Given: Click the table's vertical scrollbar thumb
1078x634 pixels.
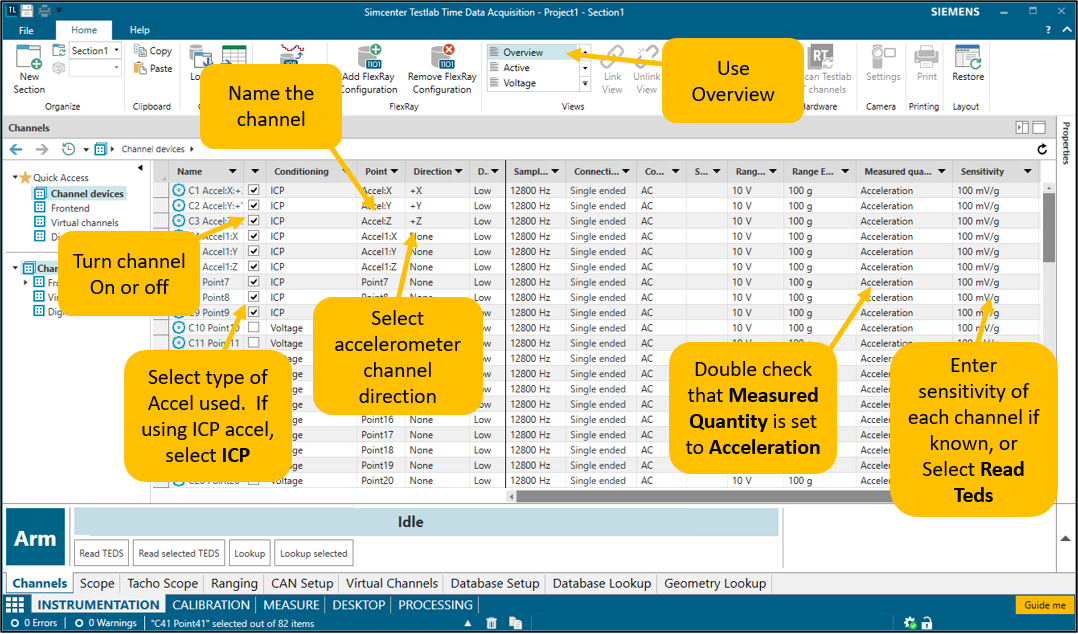Looking at the screenshot, I should coord(1048,227).
